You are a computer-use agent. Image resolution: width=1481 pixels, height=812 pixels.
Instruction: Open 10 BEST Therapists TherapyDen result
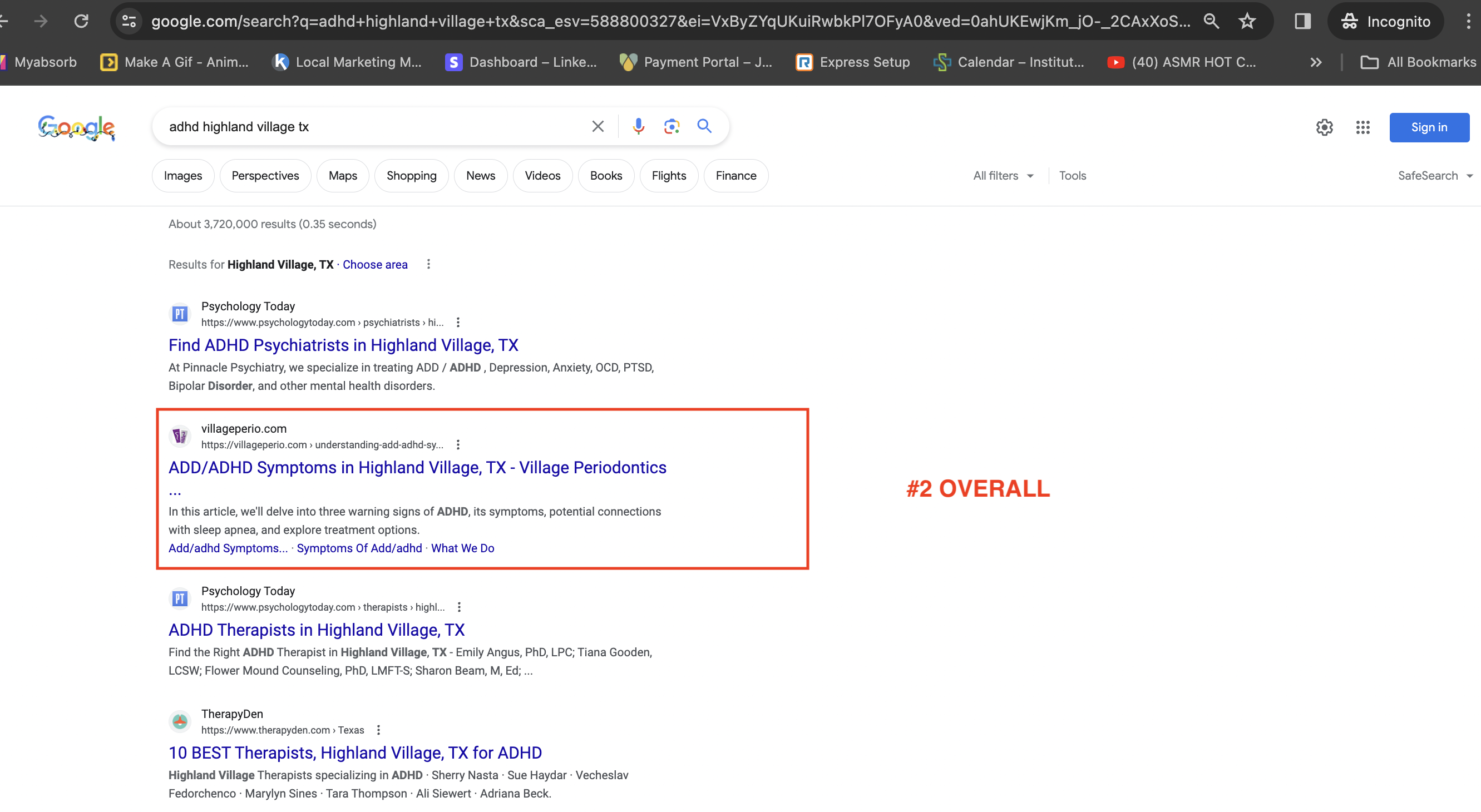[x=355, y=754]
